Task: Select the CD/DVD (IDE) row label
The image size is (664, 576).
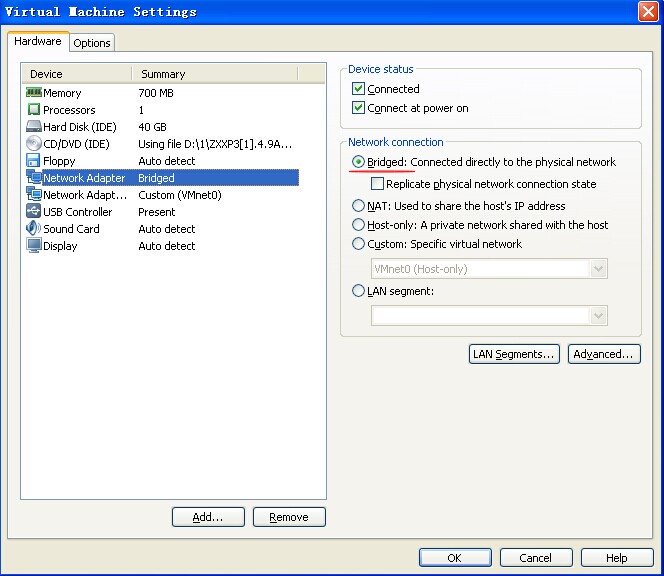Action: click(x=76, y=144)
